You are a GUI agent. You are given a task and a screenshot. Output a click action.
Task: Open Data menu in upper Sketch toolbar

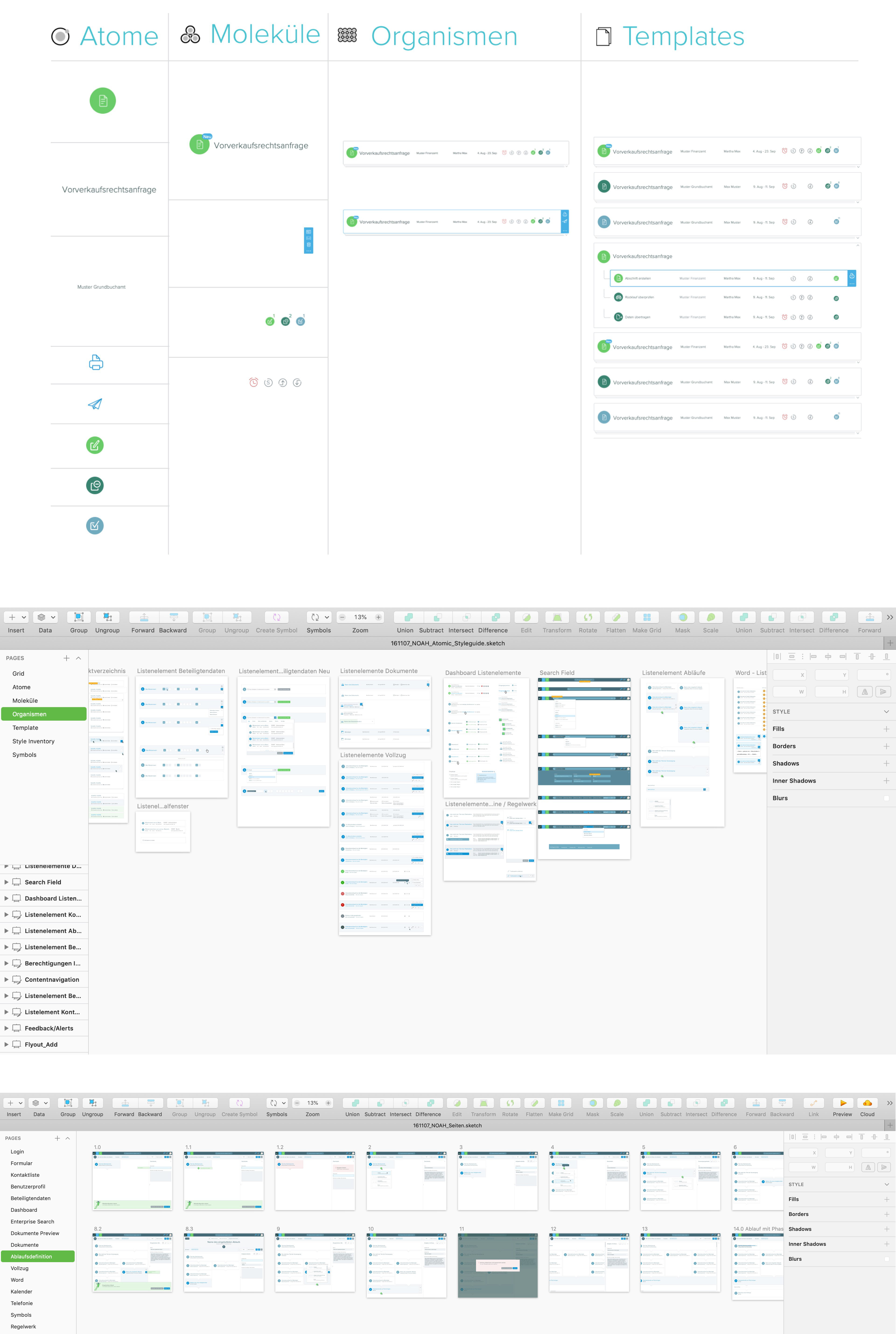click(45, 617)
